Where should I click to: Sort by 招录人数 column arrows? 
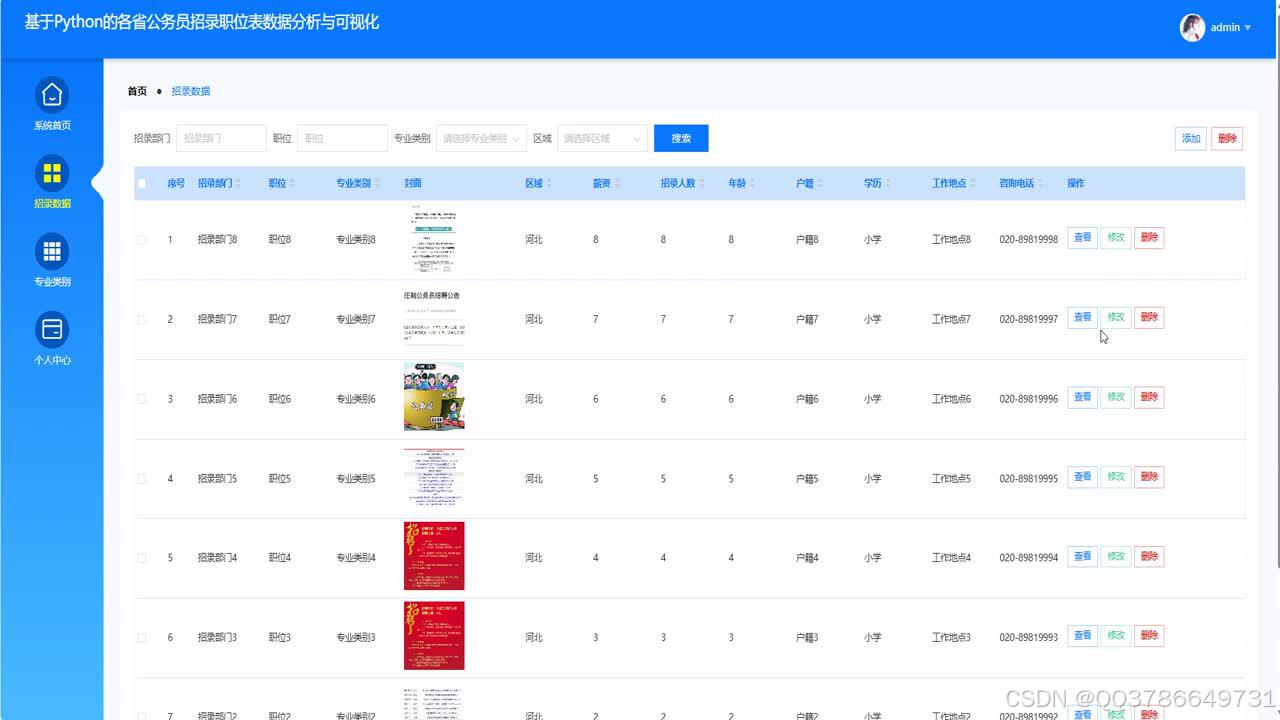pos(702,184)
